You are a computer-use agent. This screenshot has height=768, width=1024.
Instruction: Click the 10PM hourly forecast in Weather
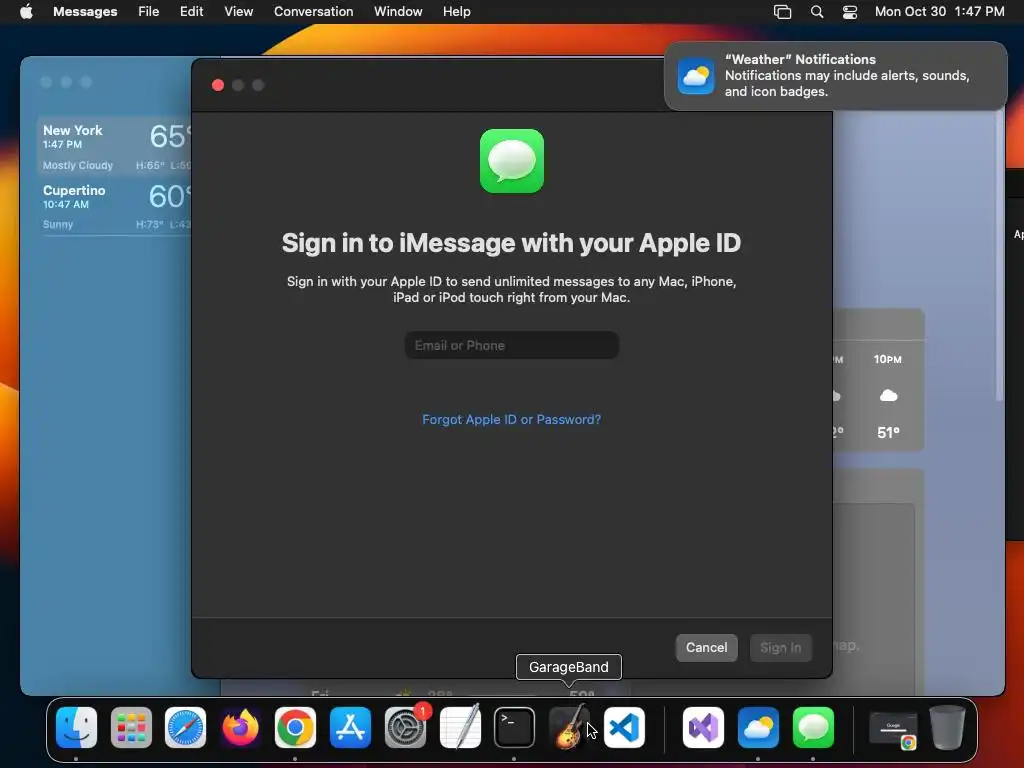[x=888, y=395]
